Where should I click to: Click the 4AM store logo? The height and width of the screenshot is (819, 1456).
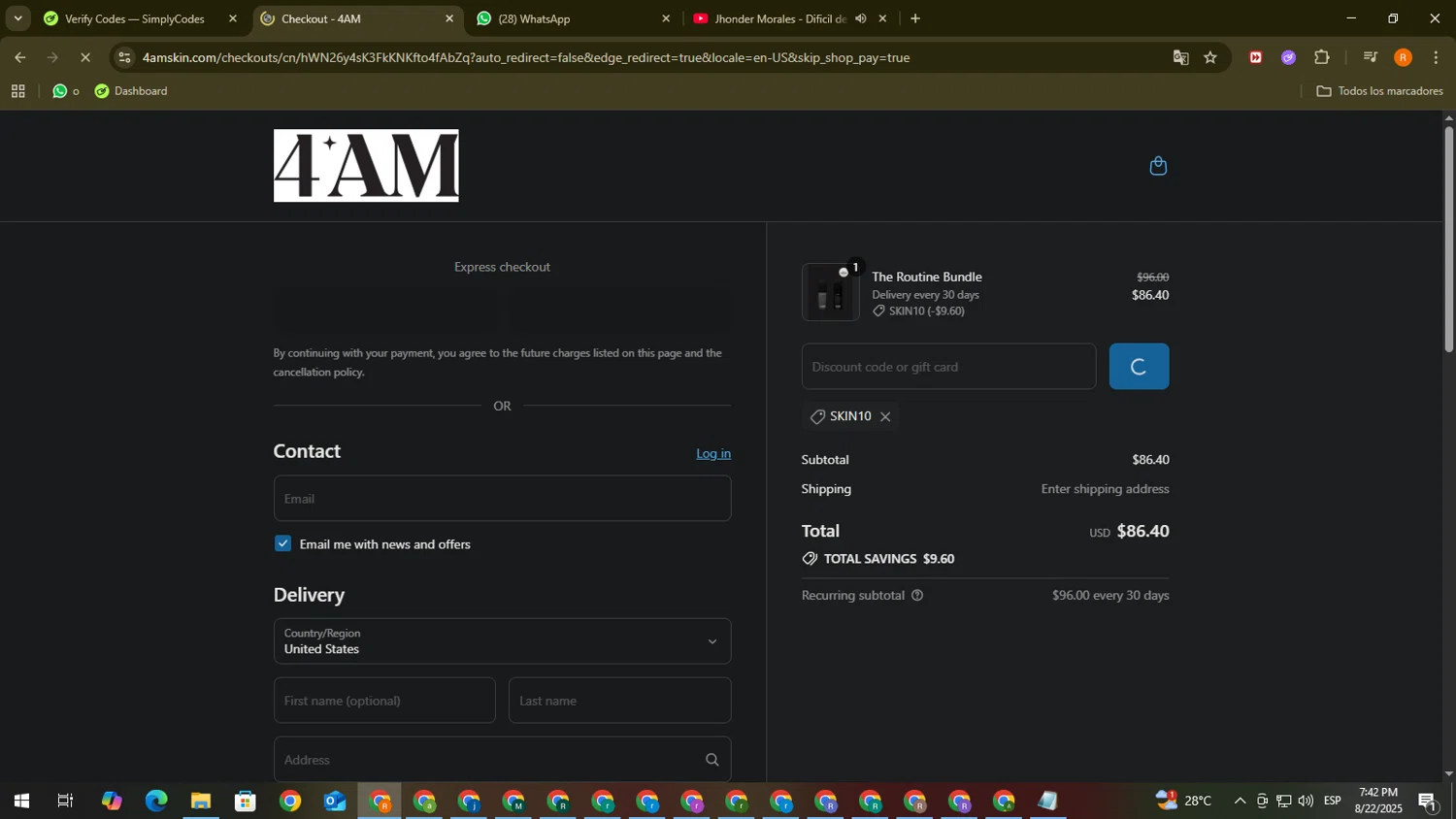tap(366, 166)
